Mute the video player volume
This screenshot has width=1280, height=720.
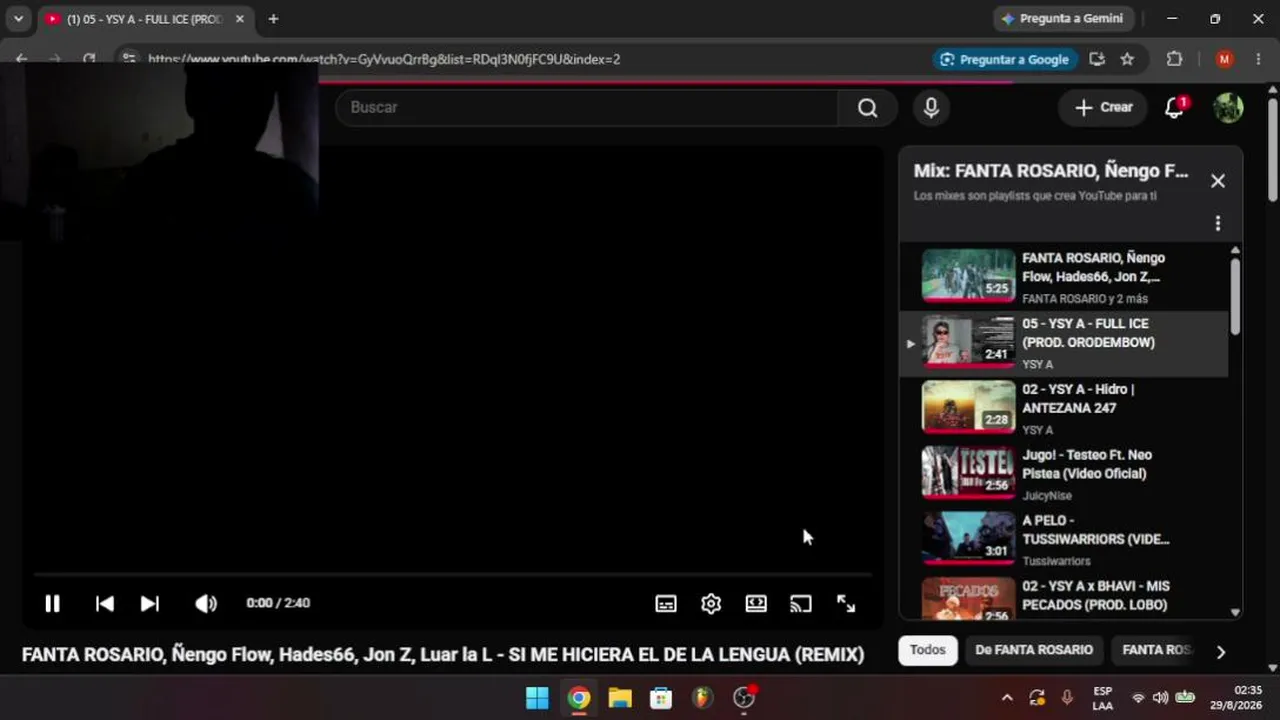coord(206,603)
